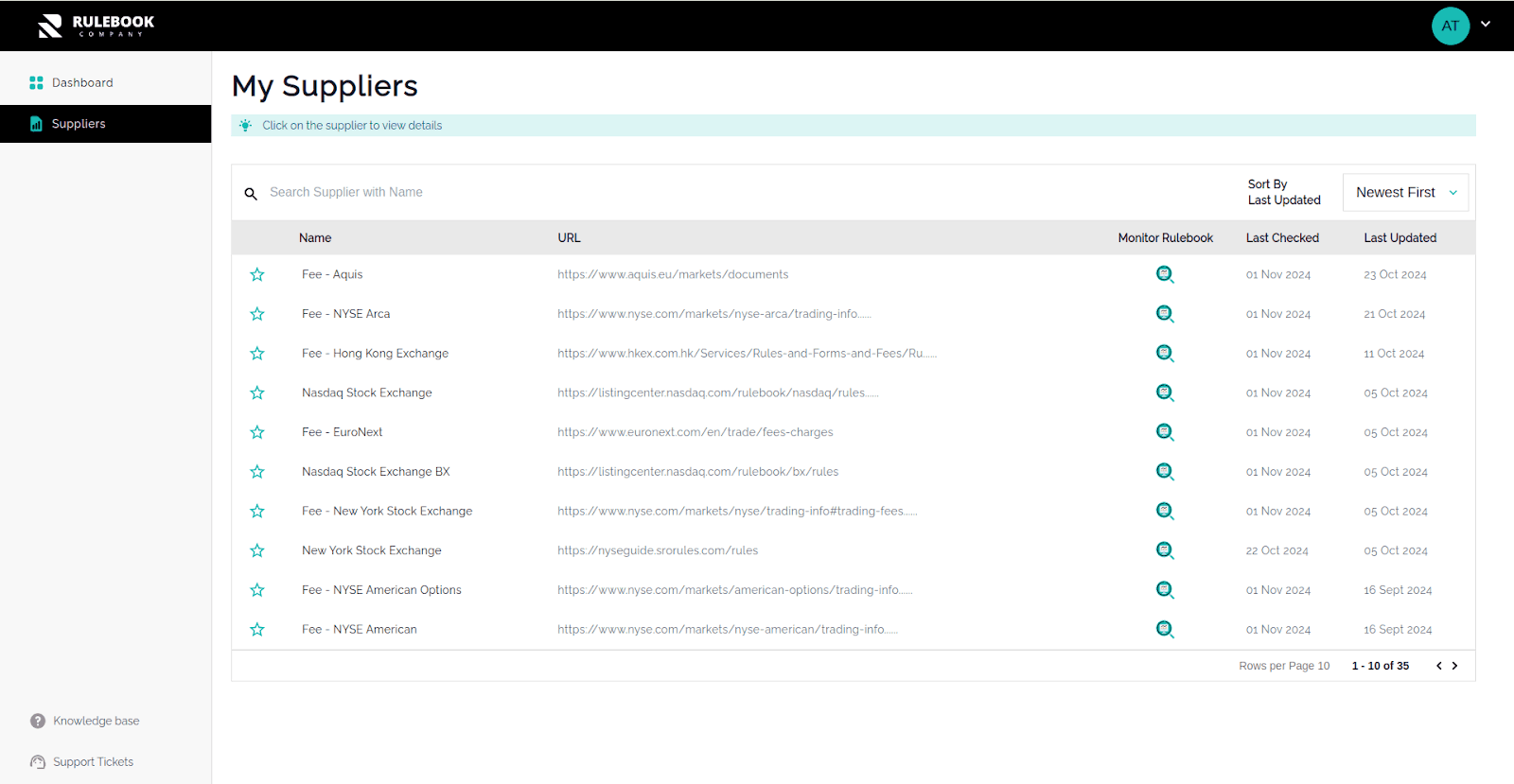Open the listingcenter nasdaq bx rules link
Screen dimensions: 1514x784
pyautogui.click(x=698, y=472)
